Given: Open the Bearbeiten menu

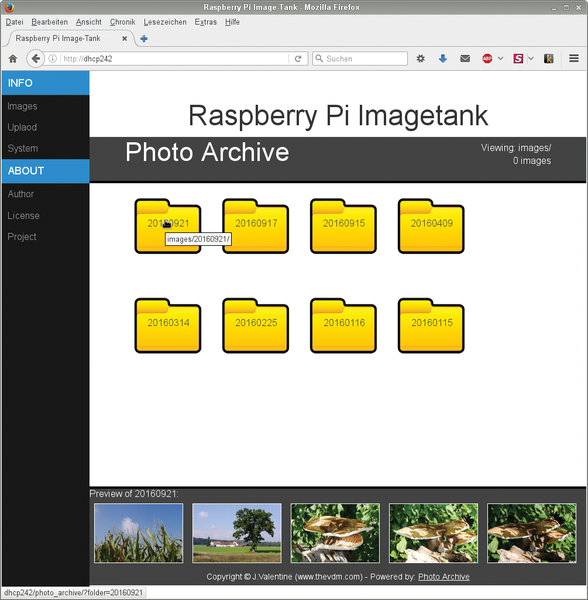Looking at the screenshot, I should coord(50,22).
